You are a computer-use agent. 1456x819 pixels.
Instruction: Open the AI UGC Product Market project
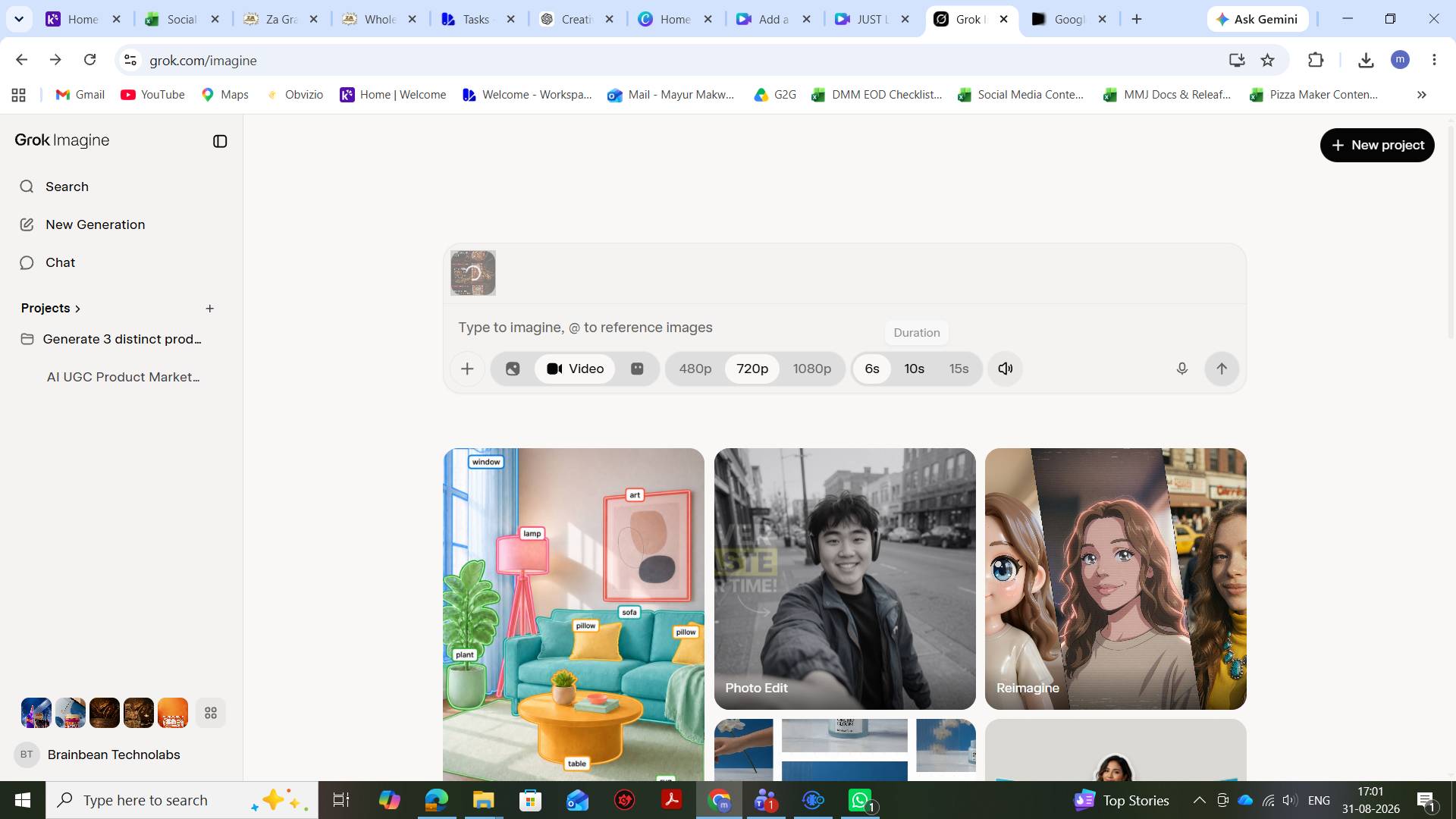click(x=123, y=377)
